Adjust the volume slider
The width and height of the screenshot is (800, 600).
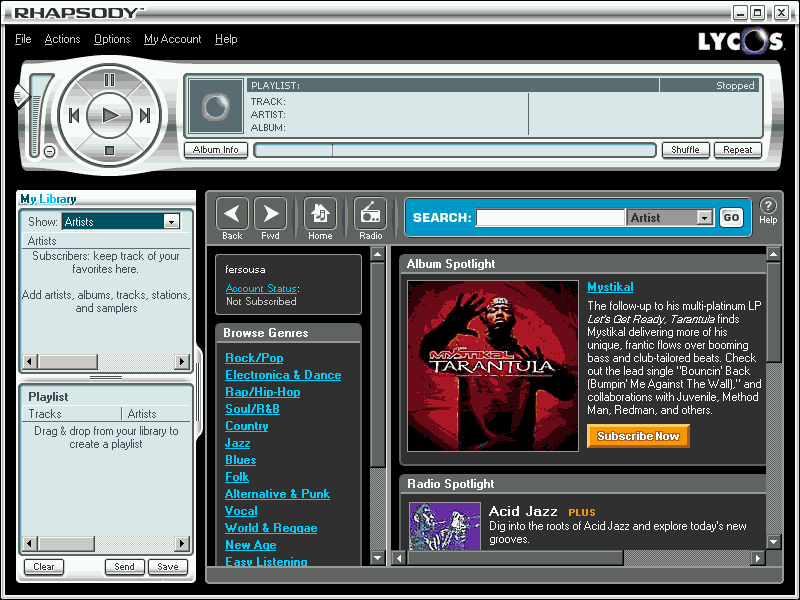pos(37,100)
